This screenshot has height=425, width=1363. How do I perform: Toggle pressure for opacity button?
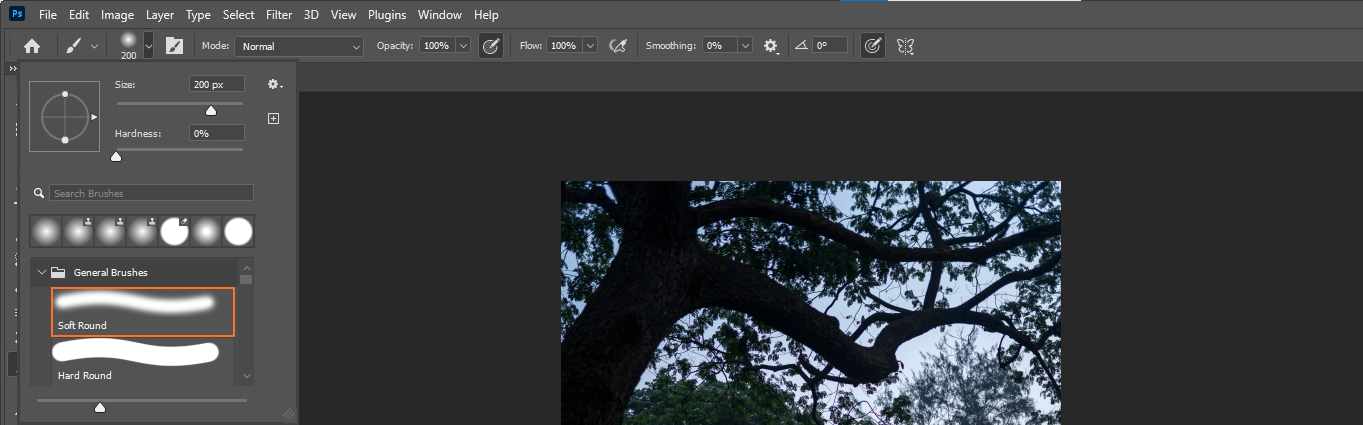[490, 46]
